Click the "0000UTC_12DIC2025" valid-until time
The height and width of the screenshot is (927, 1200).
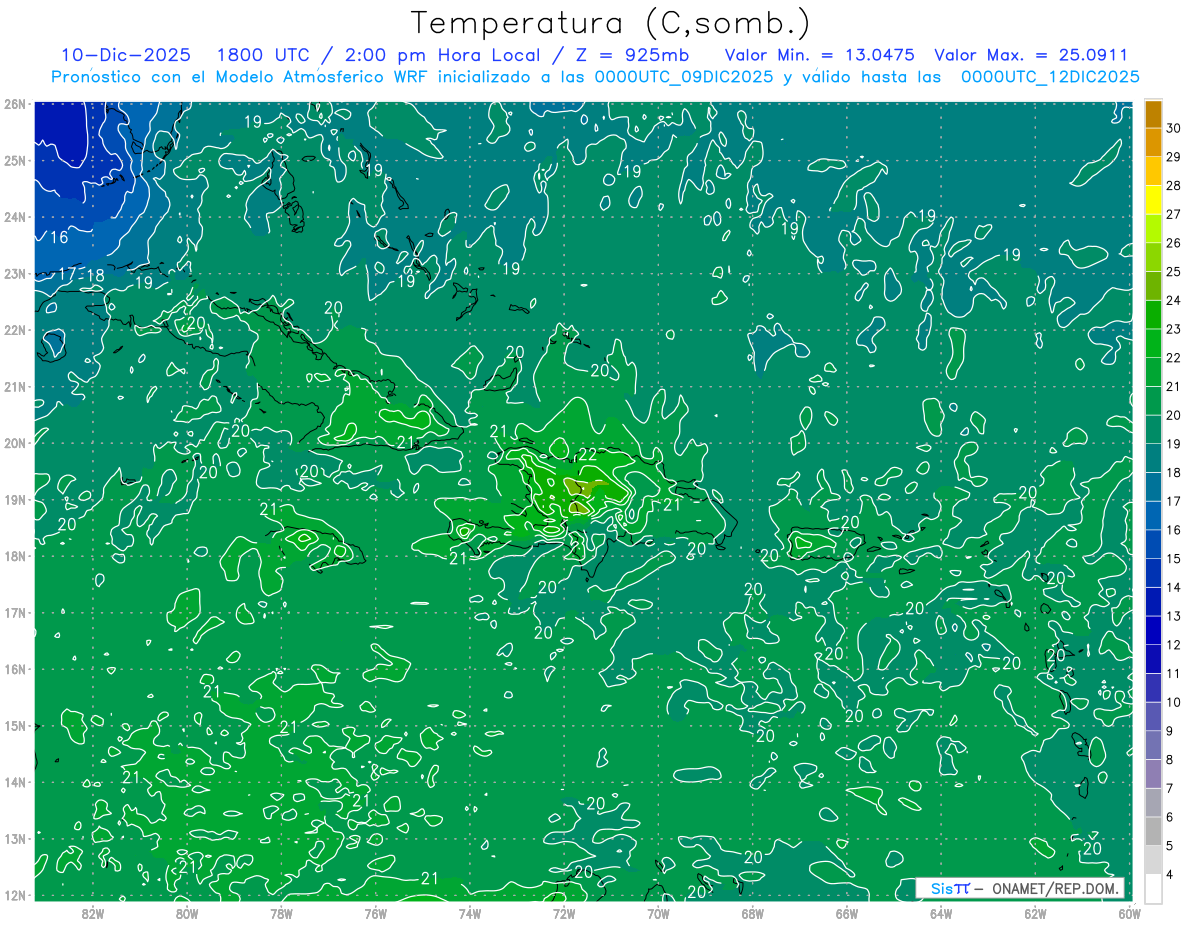point(1050,77)
